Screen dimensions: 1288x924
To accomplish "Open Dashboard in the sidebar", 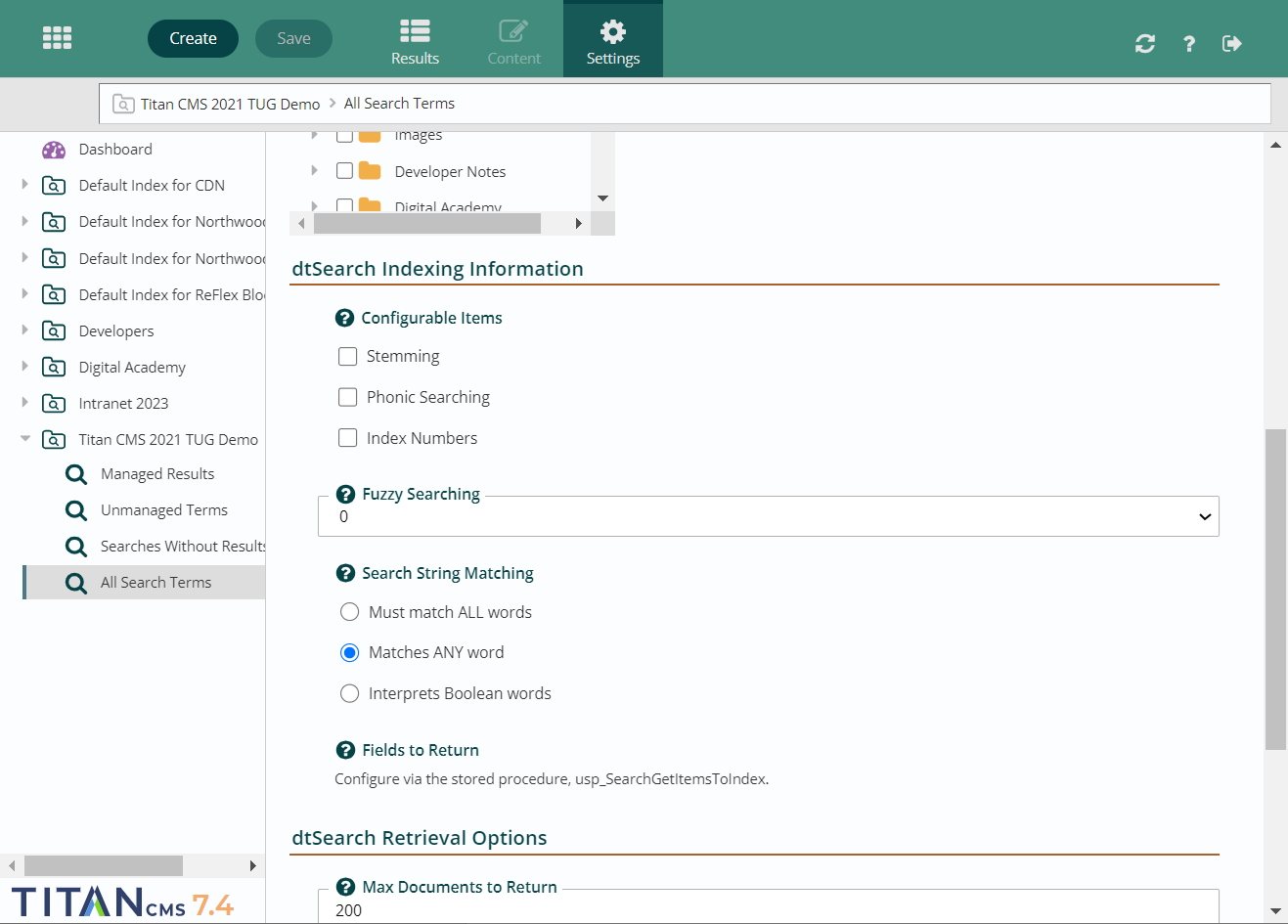I will click(x=115, y=150).
